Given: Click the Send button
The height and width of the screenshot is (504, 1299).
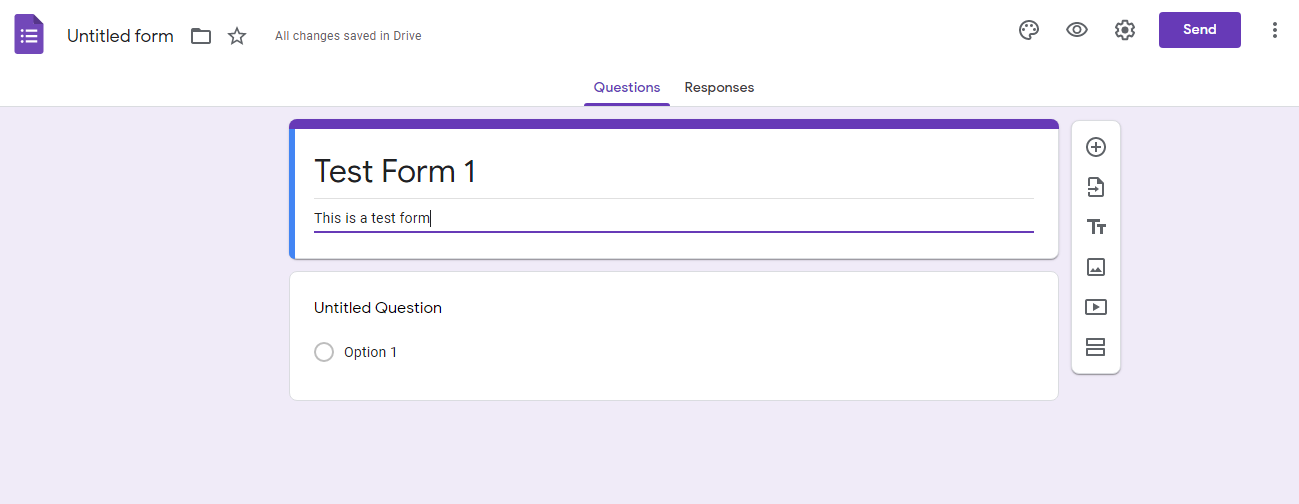Looking at the screenshot, I should pos(1199,30).
